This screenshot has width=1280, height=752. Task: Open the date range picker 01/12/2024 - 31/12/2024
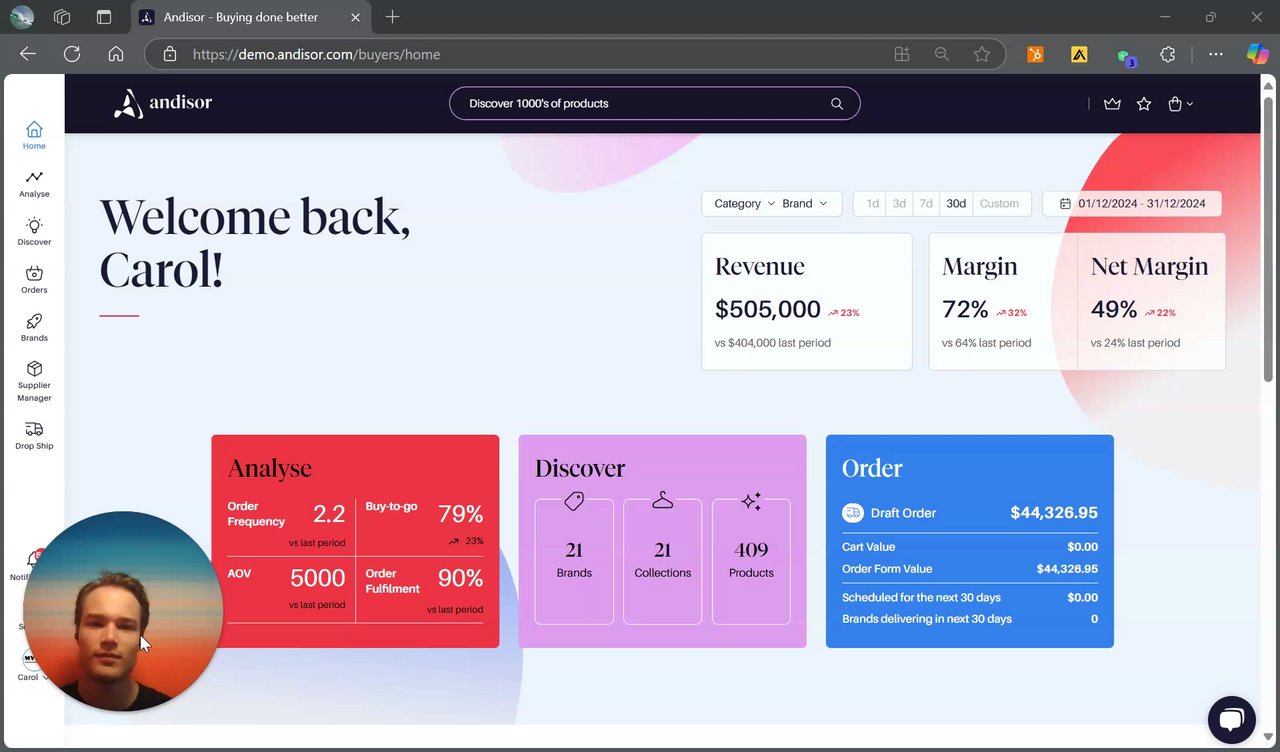(1132, 203)
